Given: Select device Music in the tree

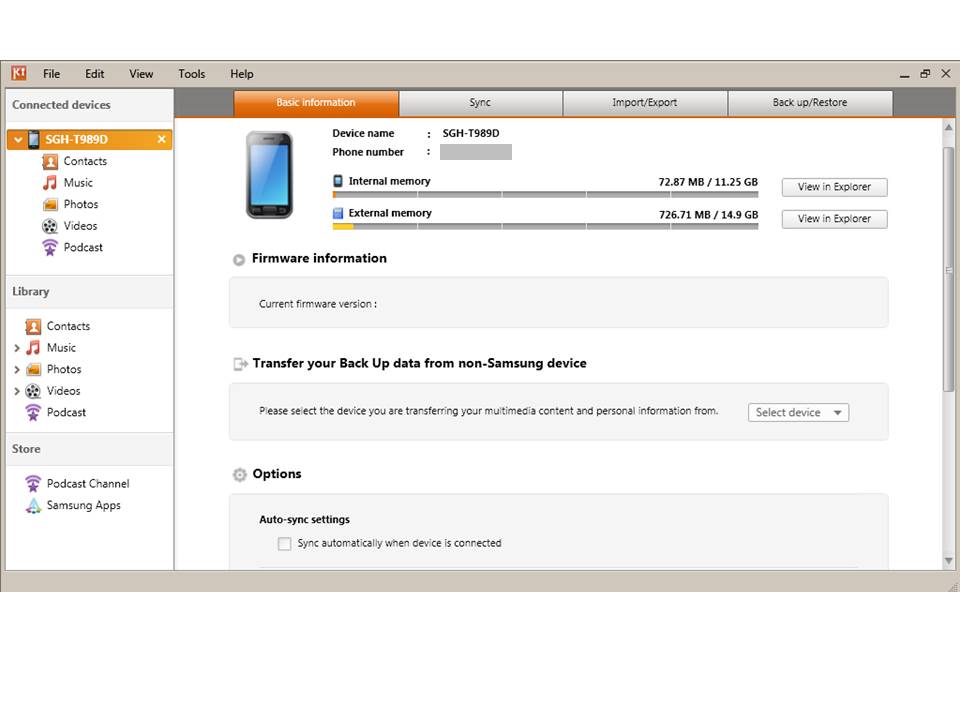Looking at the screenshot, I should tap(78, 183).
